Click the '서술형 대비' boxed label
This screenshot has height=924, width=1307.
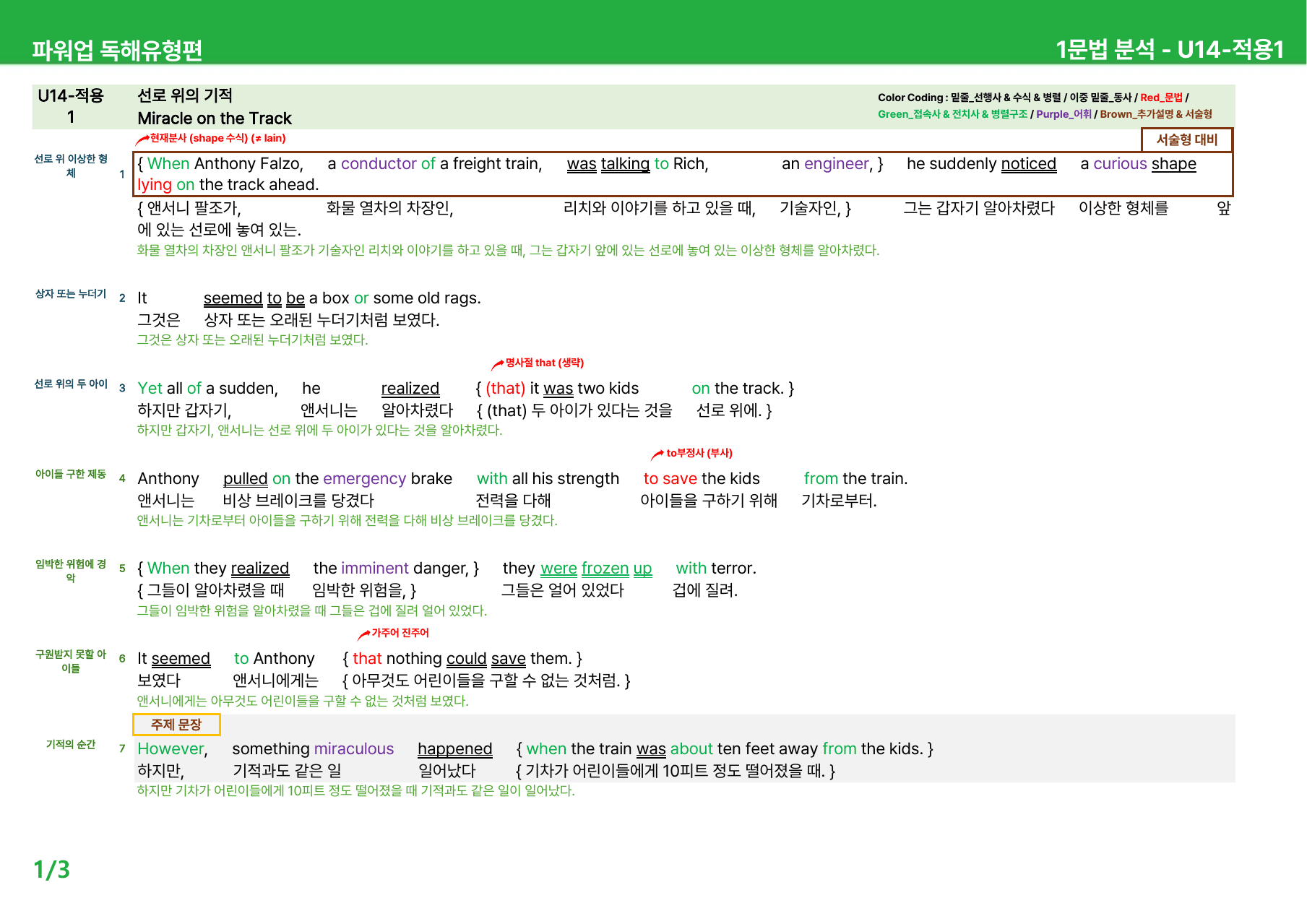click(x=1187, y=139)
